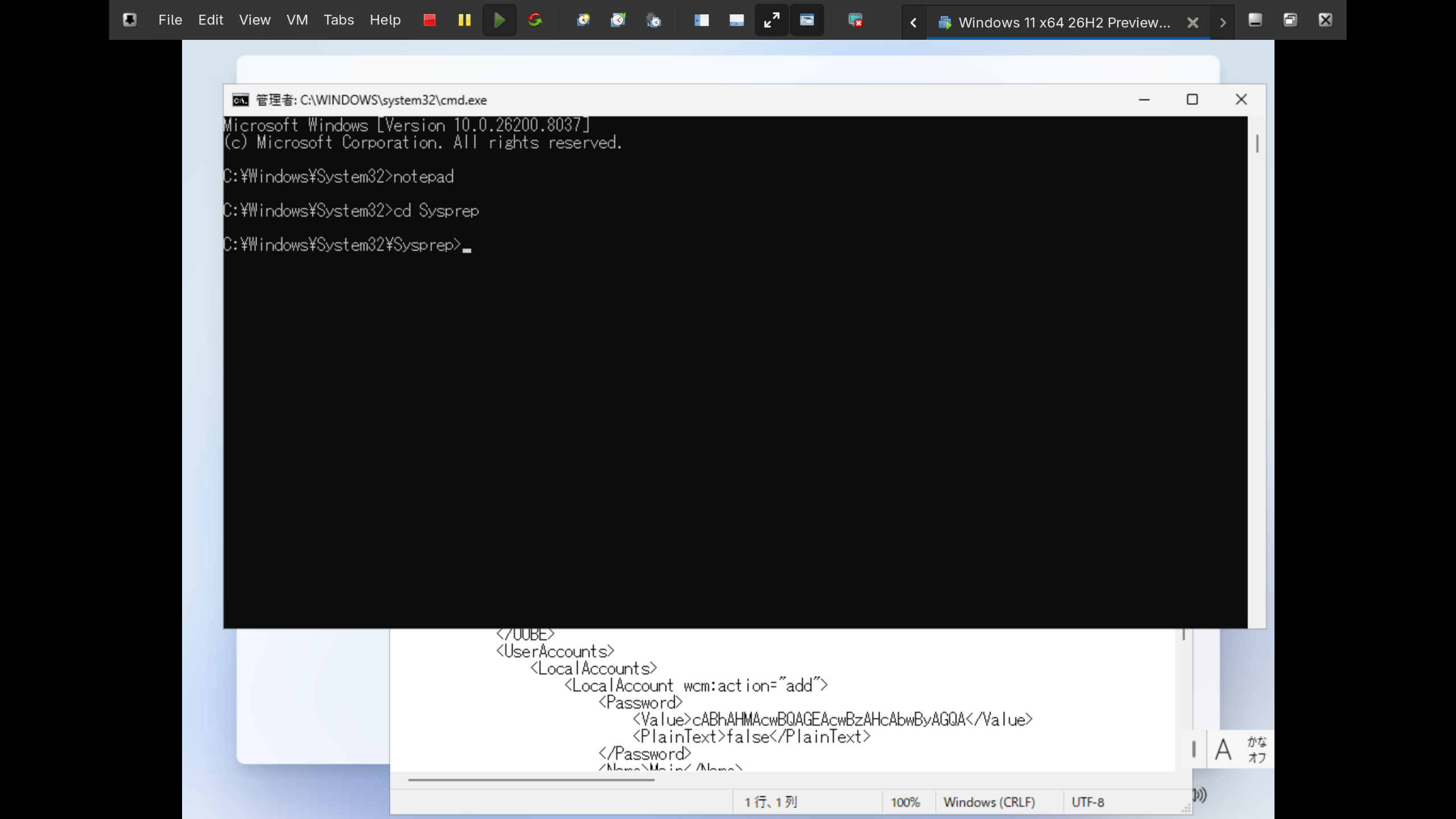1456x819 pixels.
Task: Click the PlainText false line in Notepad
Action: (752, 736)
